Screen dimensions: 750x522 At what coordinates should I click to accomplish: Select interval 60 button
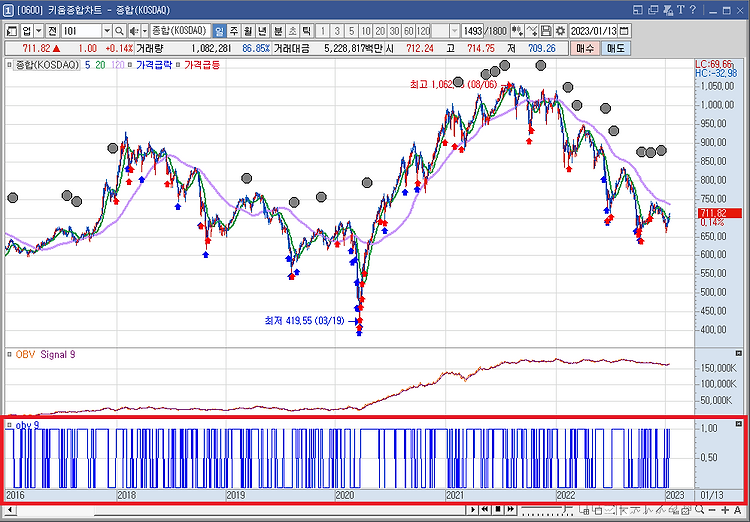click(409, 31)
